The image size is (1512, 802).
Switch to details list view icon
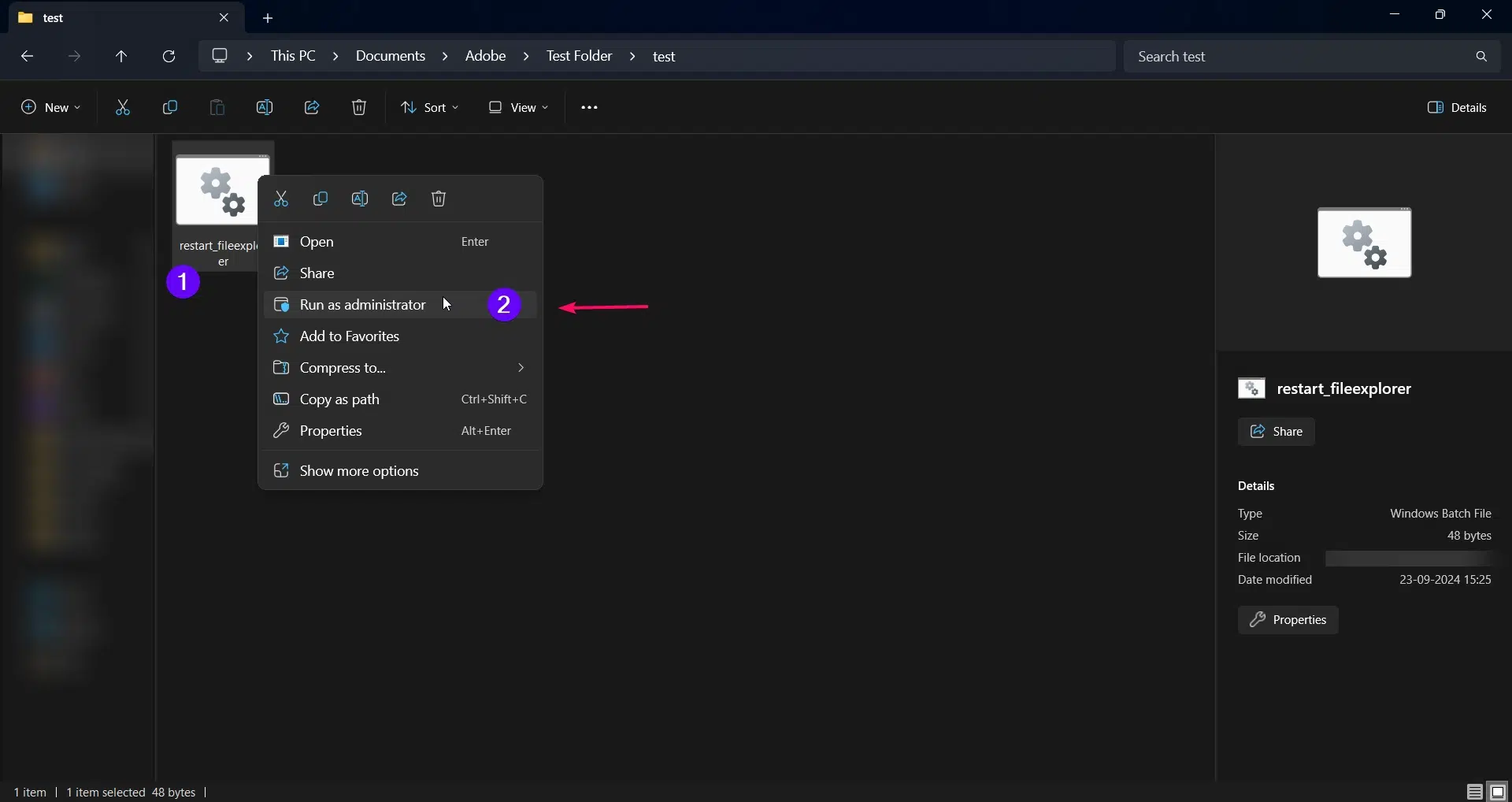[x=1475, y=792]
